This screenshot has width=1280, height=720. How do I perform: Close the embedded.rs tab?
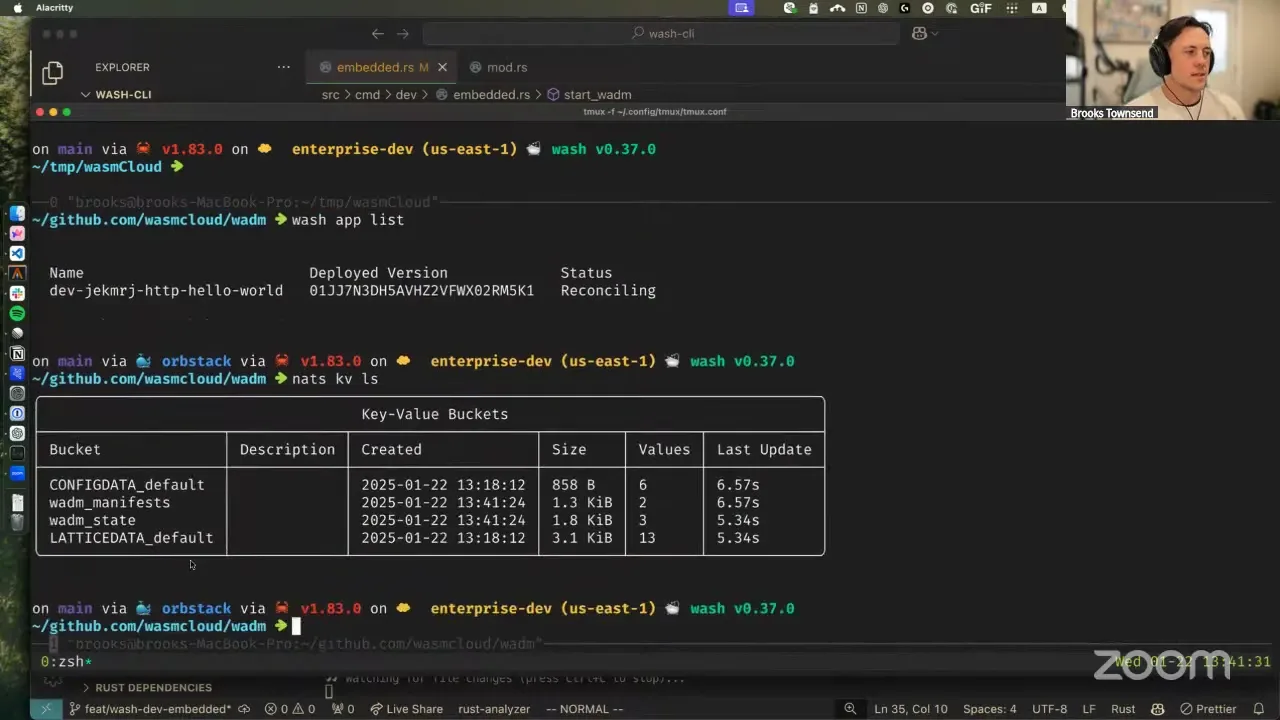pyautogui.click(x=442, y=67)
